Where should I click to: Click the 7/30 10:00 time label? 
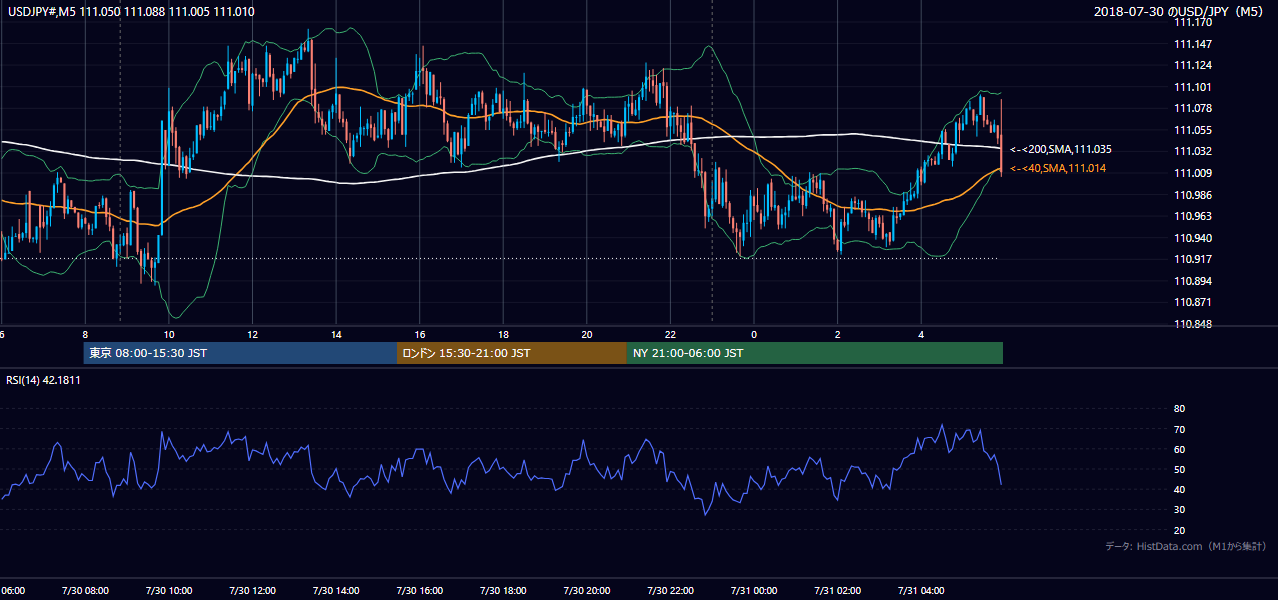point(169,590)
